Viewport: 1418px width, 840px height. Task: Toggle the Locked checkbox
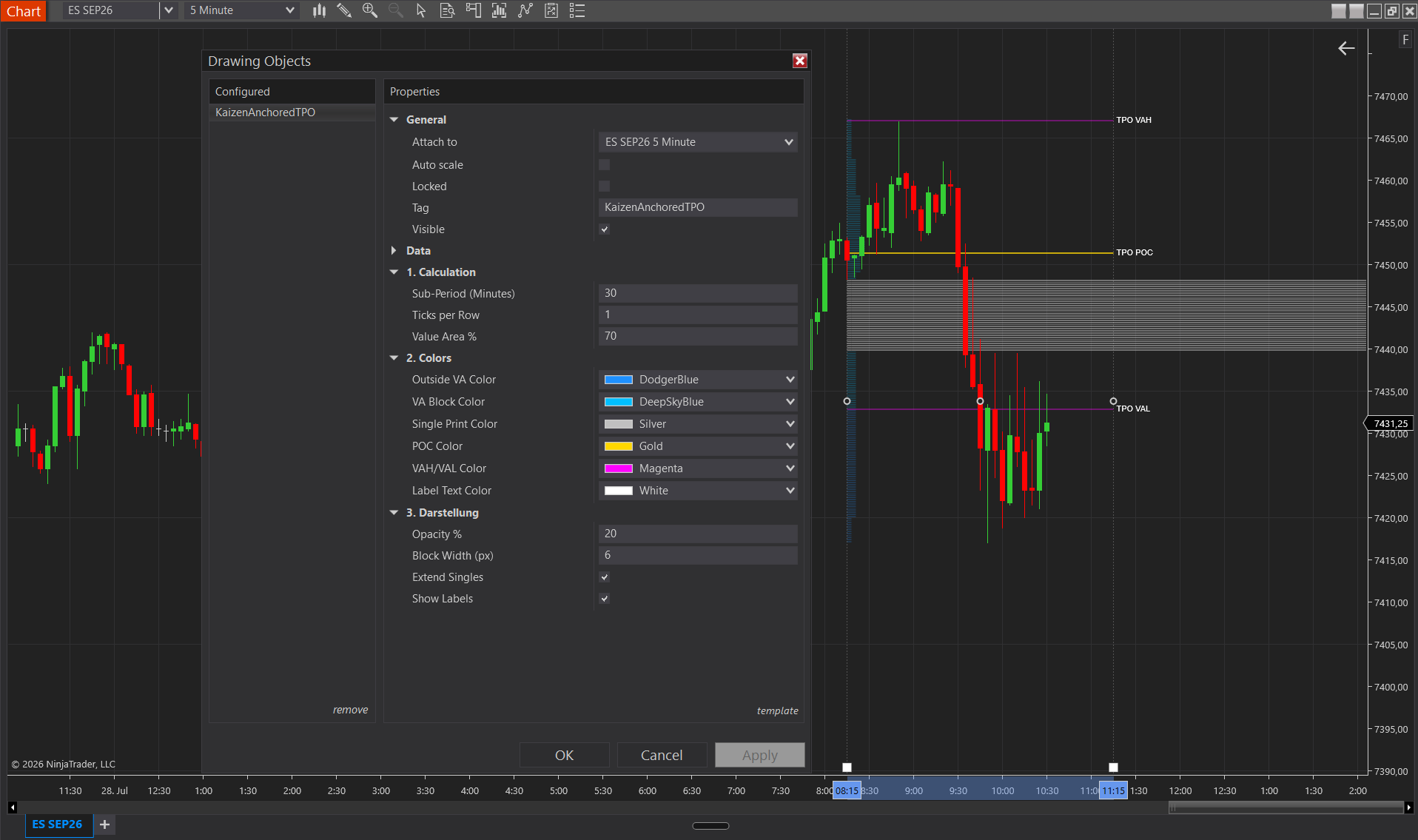click(x=605, y=187)
